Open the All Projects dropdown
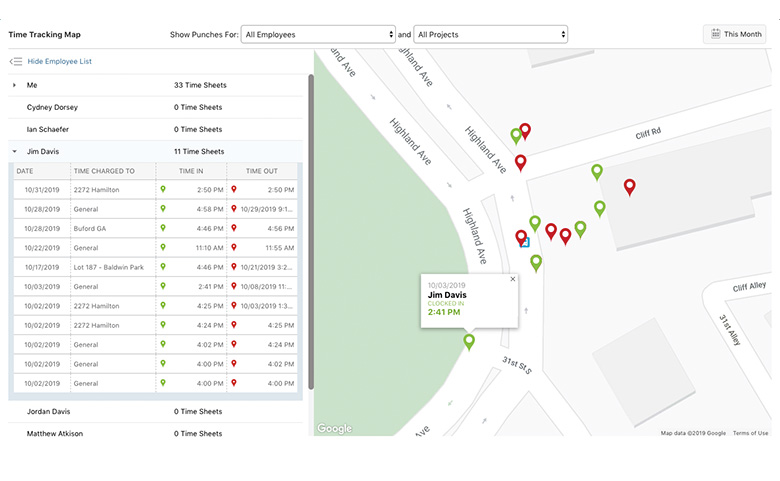 (490, 34)
